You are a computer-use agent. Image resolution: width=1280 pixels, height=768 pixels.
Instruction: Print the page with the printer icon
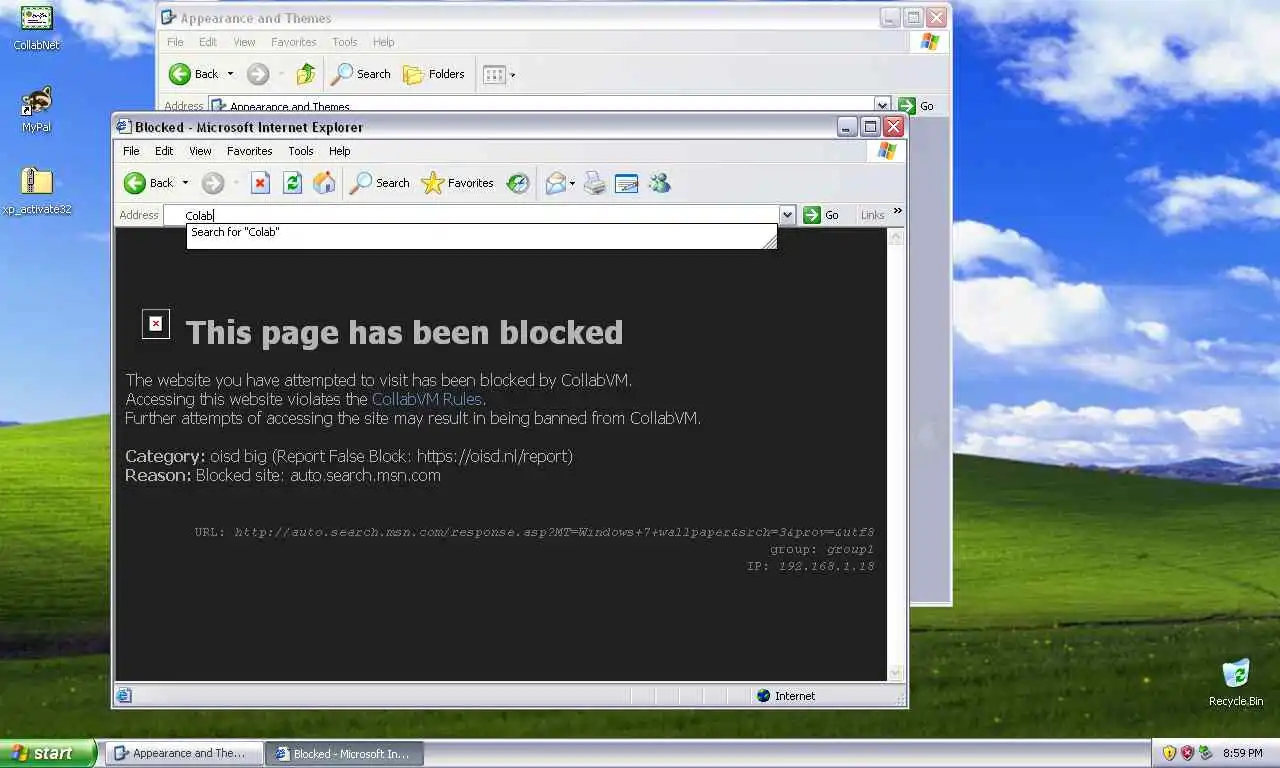click(x=595, y=183)
